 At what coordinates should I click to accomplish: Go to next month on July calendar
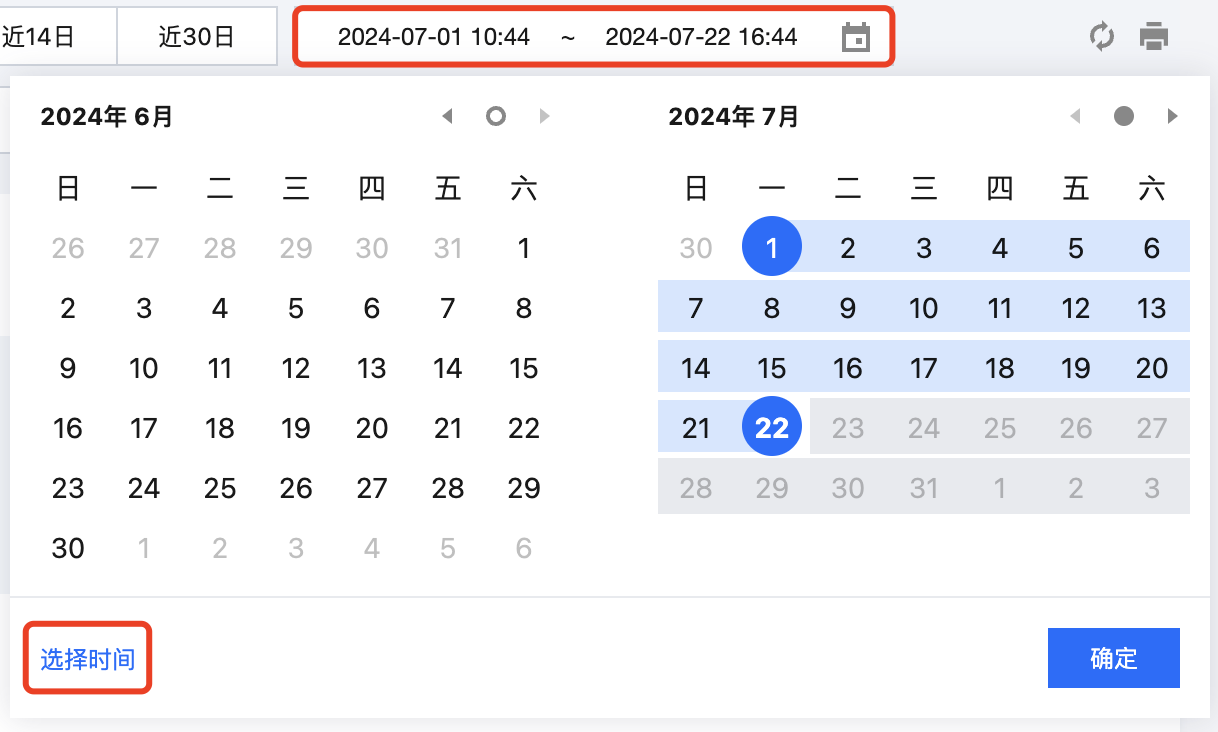pyautogui.click(x=1172, y=117)
